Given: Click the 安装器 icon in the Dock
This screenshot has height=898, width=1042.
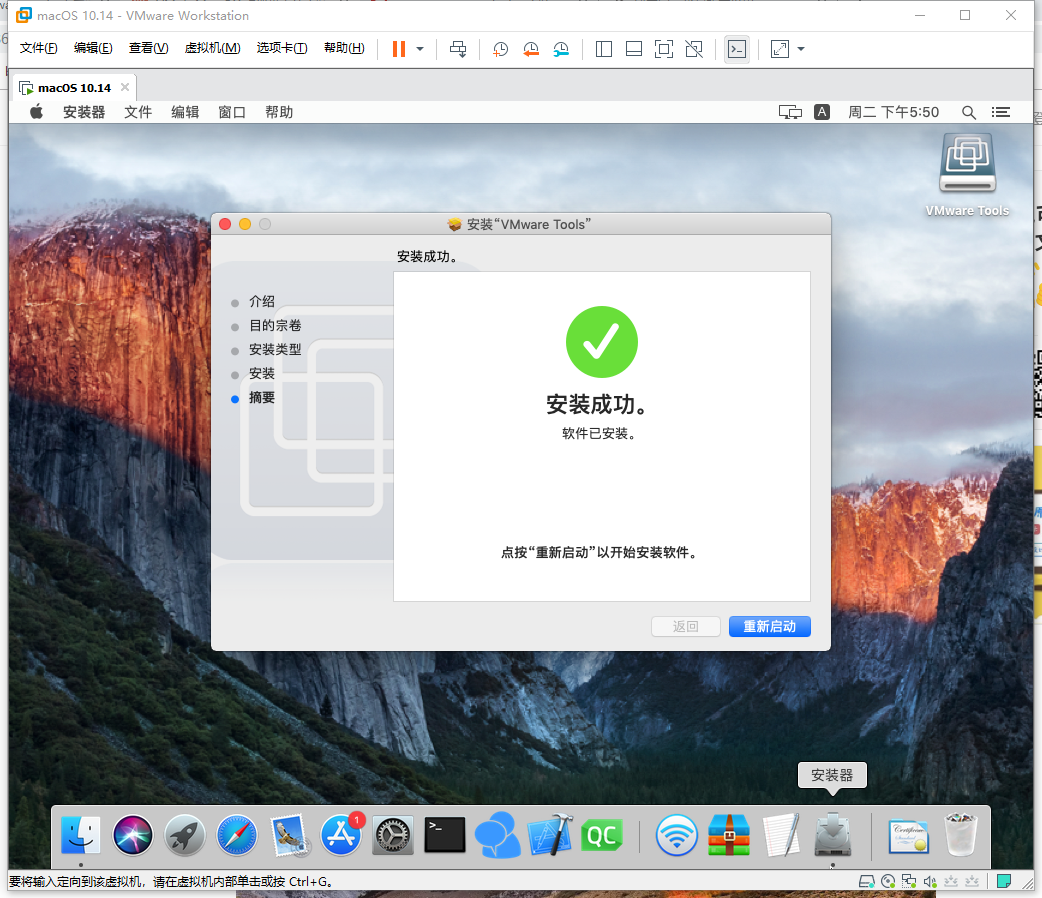Looking at the screenshot, I should (832, 835).
